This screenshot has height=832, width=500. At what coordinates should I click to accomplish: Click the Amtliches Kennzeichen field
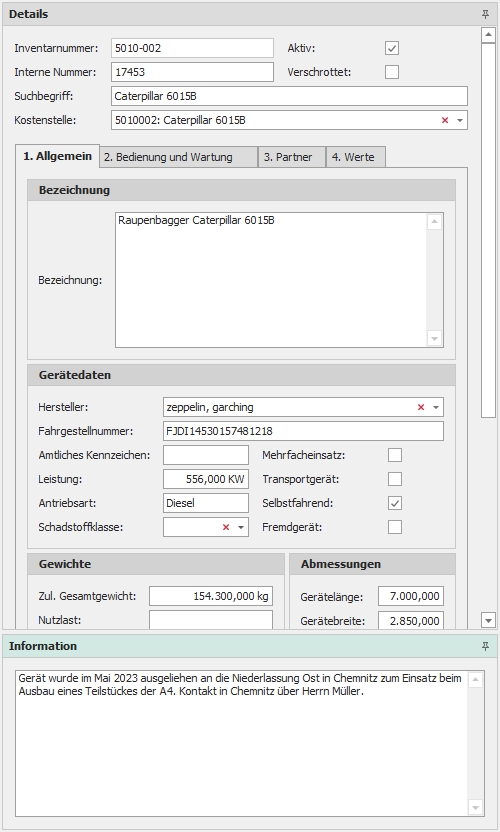pos(206,455)
